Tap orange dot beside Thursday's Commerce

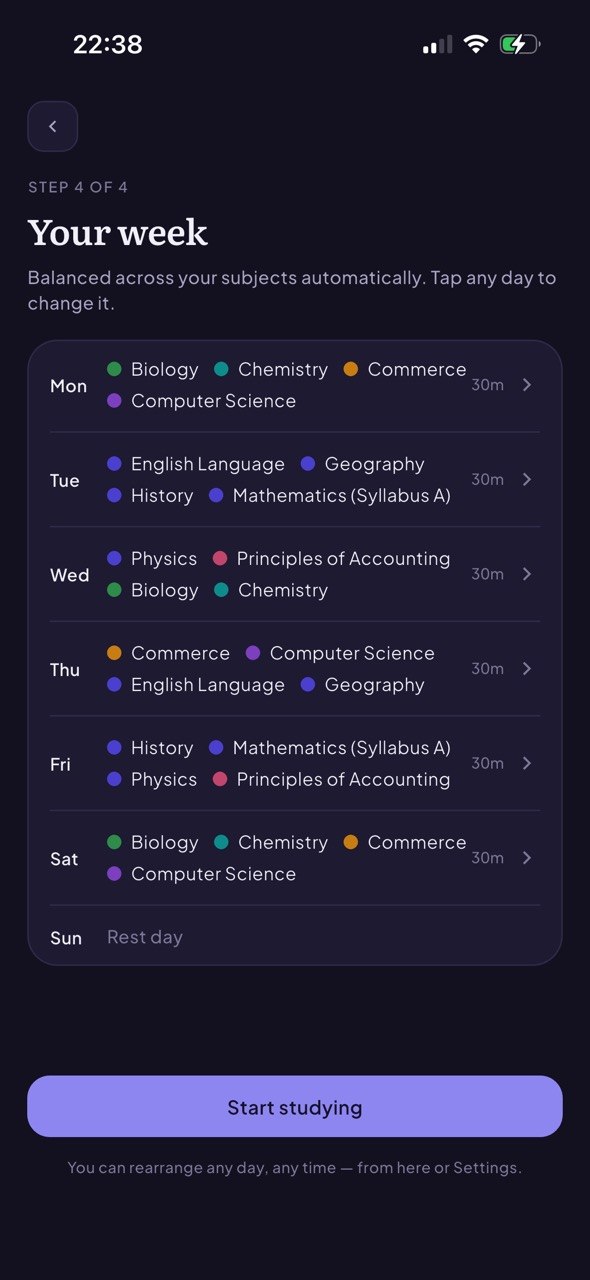[114, 653]
